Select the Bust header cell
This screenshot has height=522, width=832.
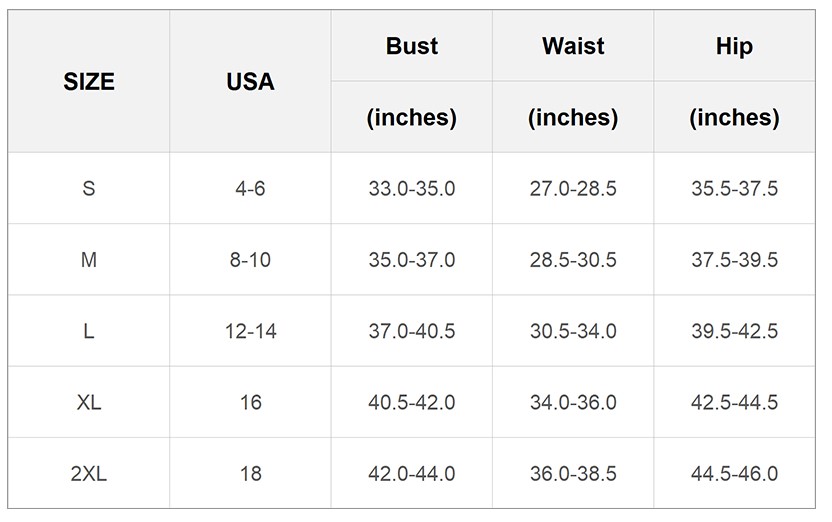point(412,46)
